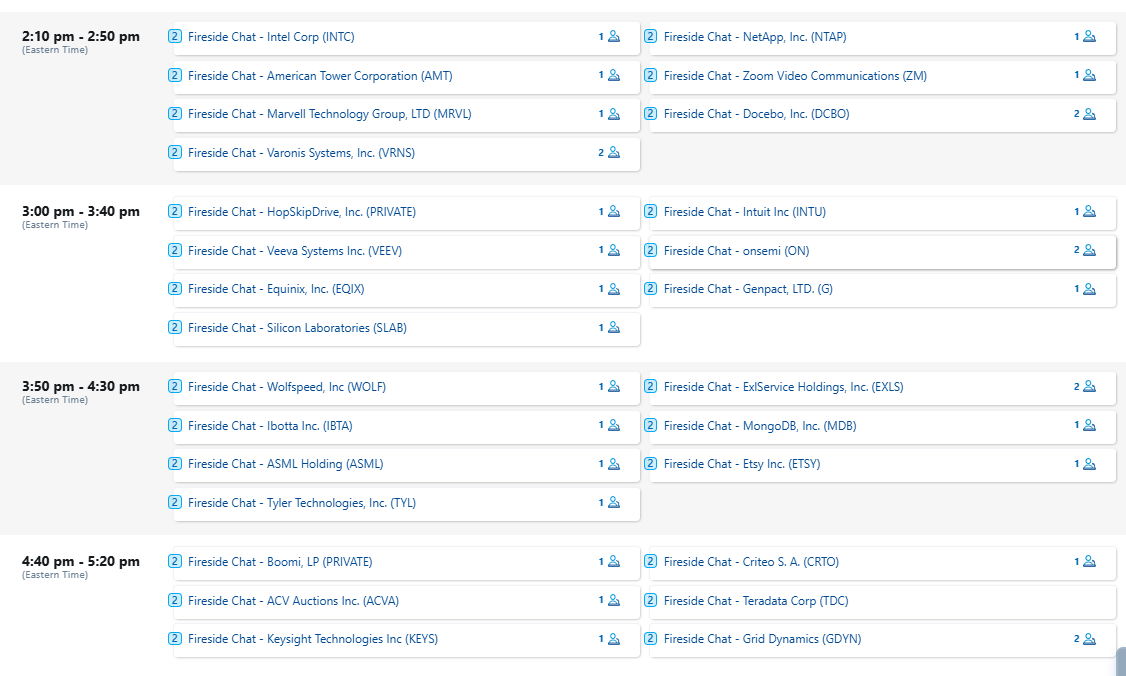Click the attendee icon for Tyler Technologies (TYL)

tap(614, 502)
